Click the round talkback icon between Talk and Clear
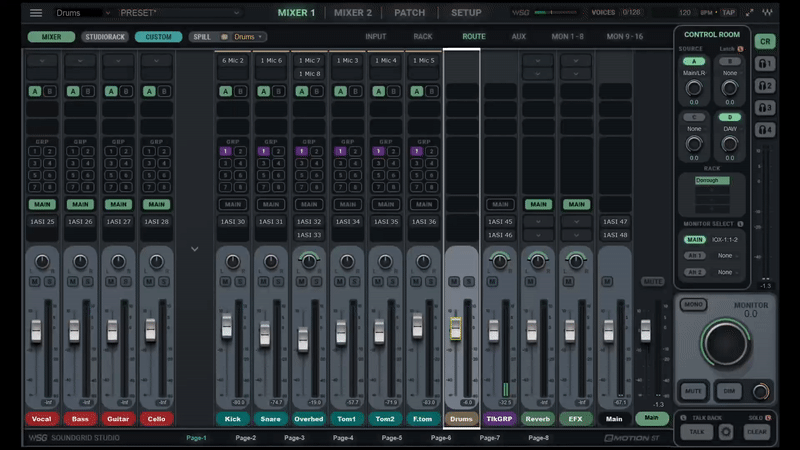The image size is (800, 450). pyautogui.click(x=726, y=432)
